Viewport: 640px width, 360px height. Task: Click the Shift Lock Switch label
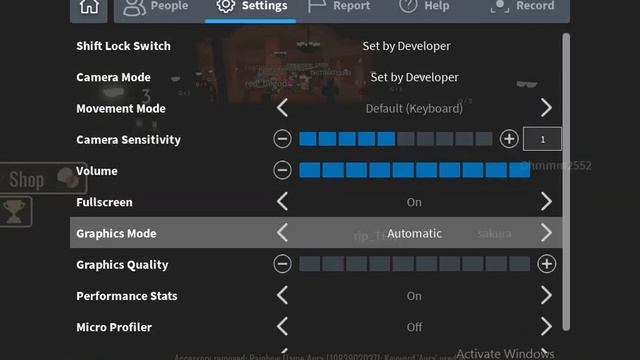(x=123, y=46)
